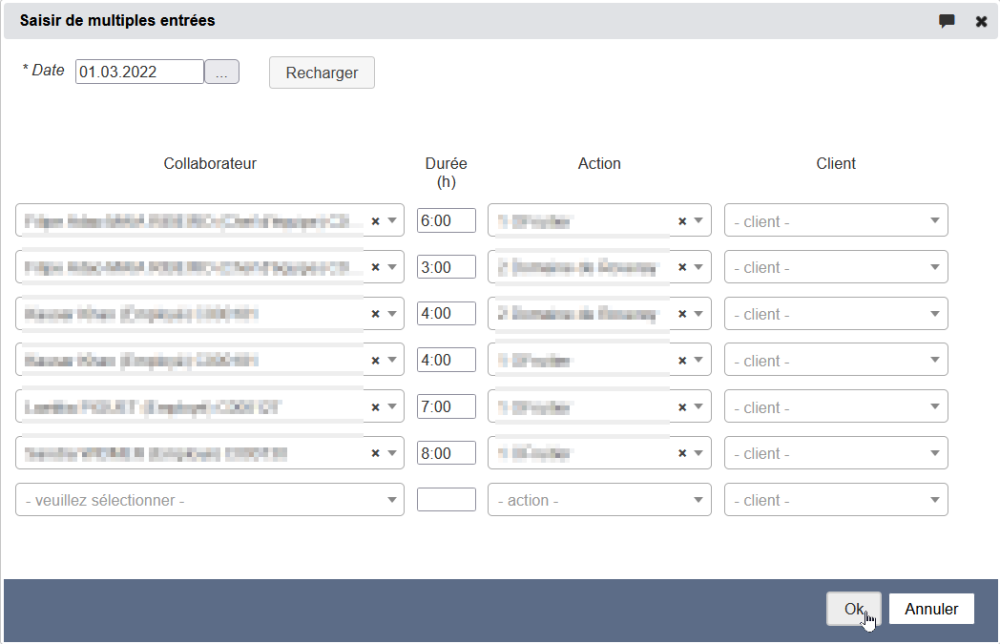Expand the action dropdown arrow in the 6:00 row
Image resolution: width=1000 pixels, height=644 pixels.
(698, 221)
